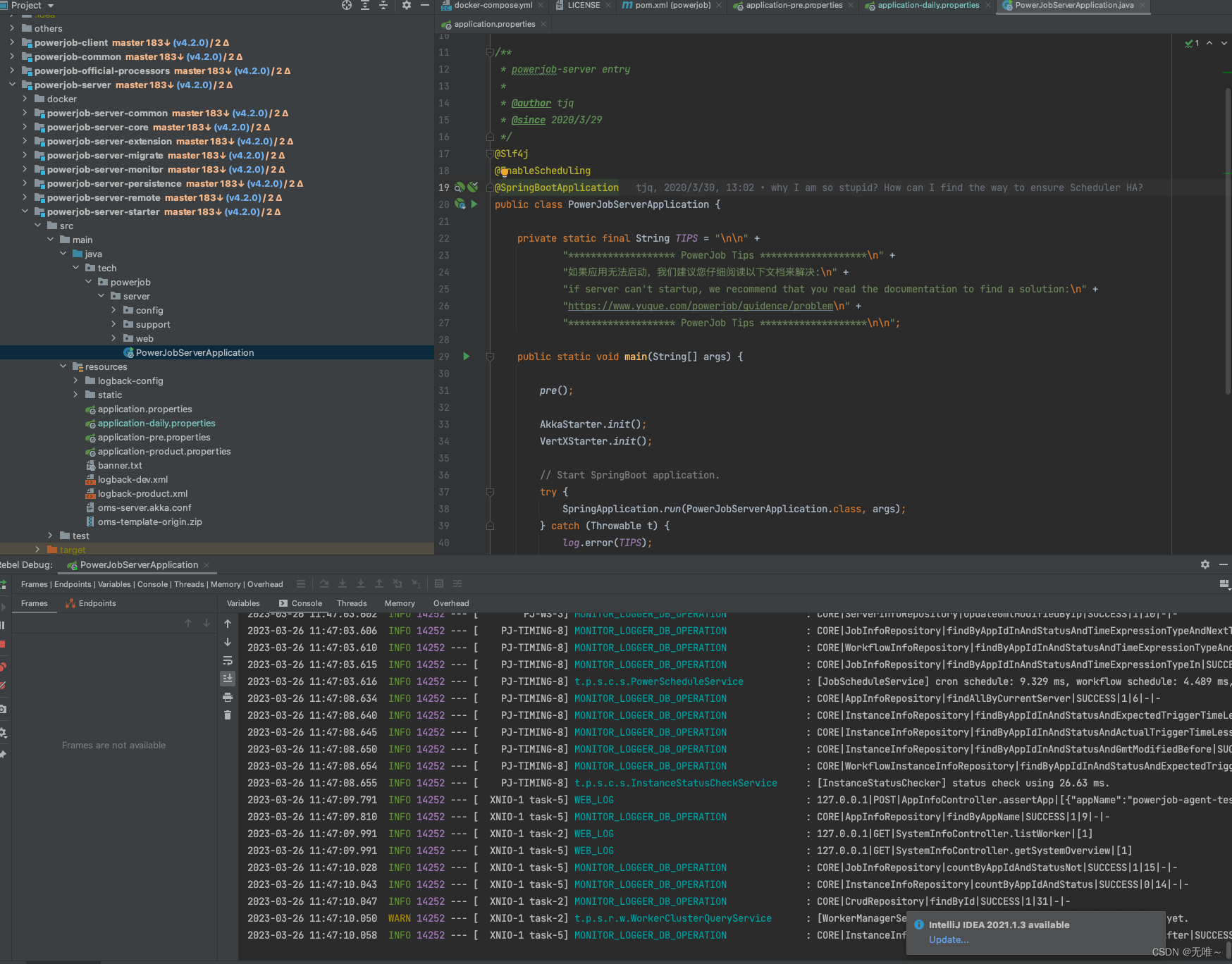
Task: Expand powerjob-client module
Action: (x=12, y=42)
